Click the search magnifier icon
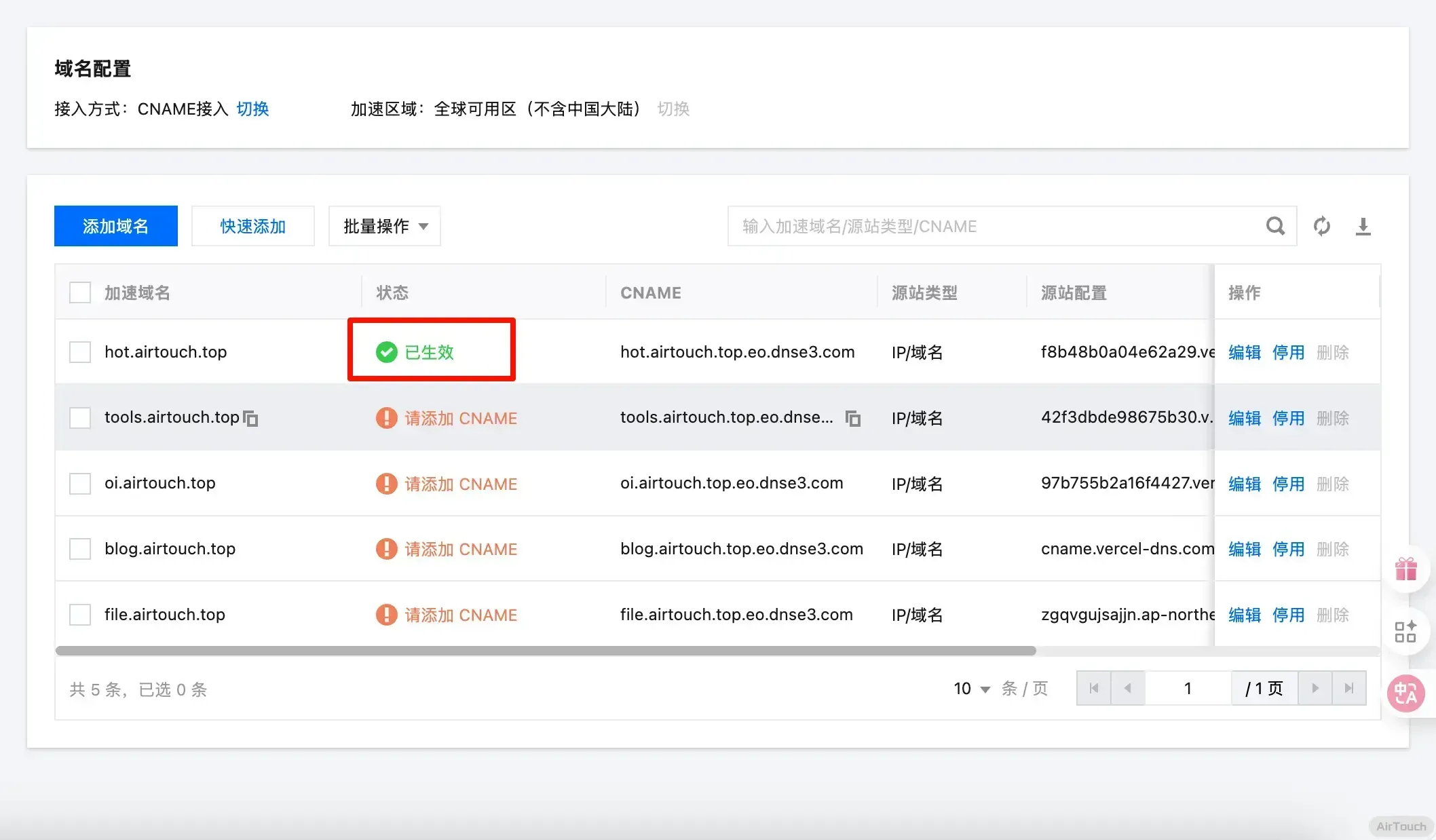Image resolution: width=1436 pixels, height=840 pixels. [1275, 226]
